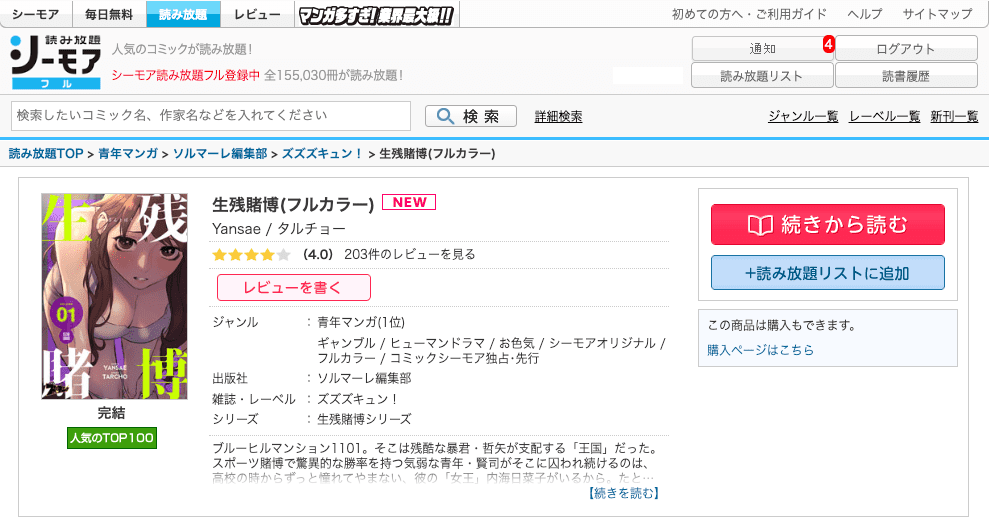Open the 読書履歴 button

point(905,76)
